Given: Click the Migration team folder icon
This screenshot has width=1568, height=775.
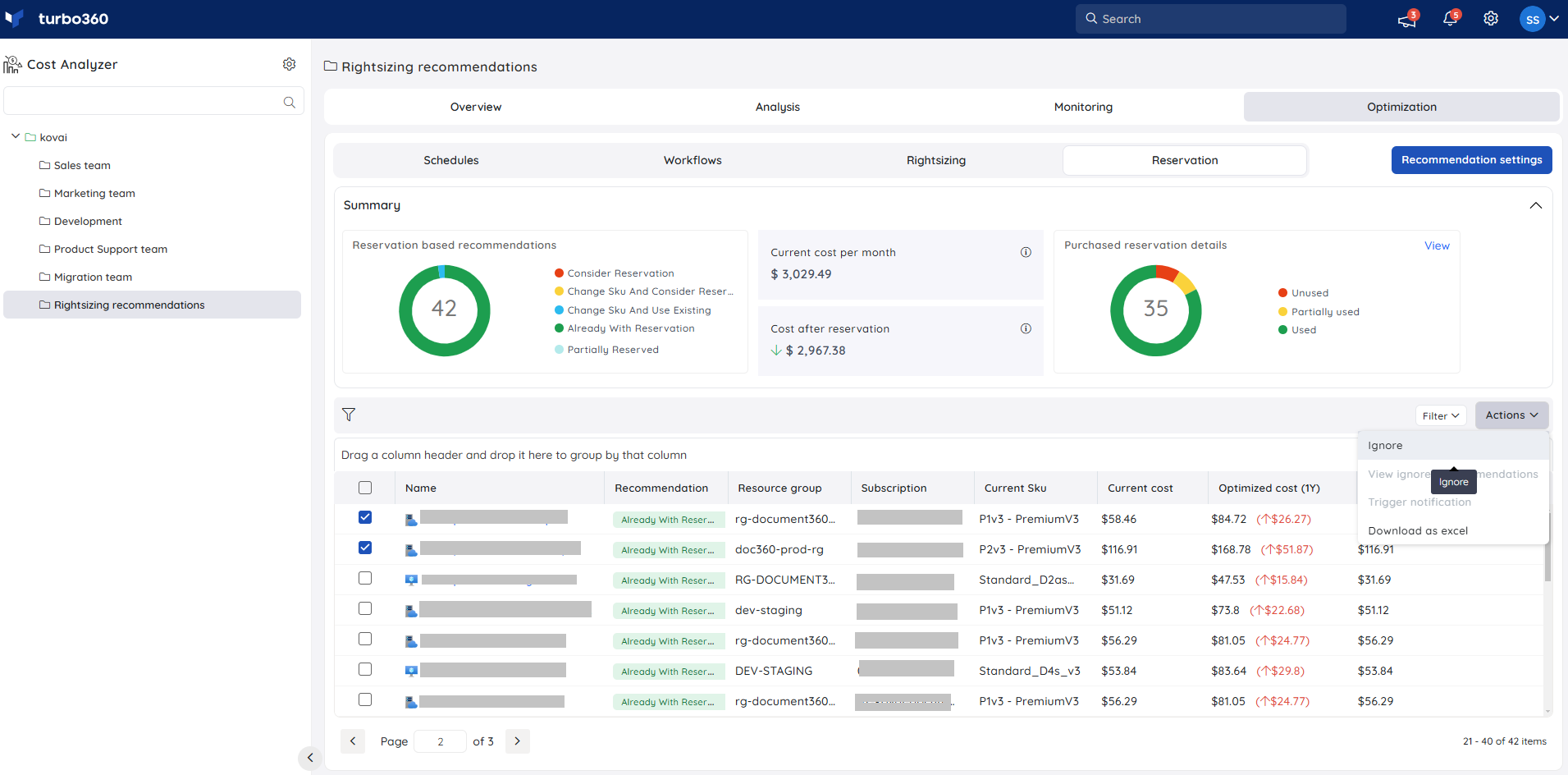Looking at the screenshot, I should [x=44, y=277].
